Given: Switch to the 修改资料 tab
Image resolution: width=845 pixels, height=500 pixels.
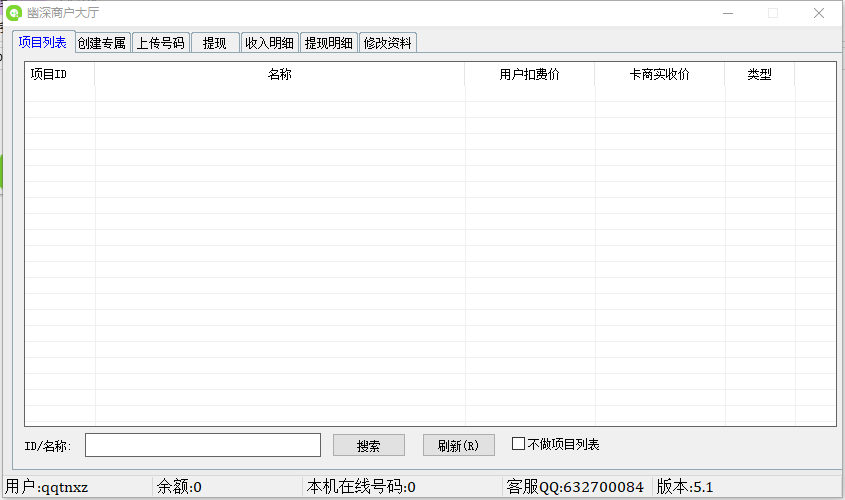Looking at the screenshot, I should [387, 43].
